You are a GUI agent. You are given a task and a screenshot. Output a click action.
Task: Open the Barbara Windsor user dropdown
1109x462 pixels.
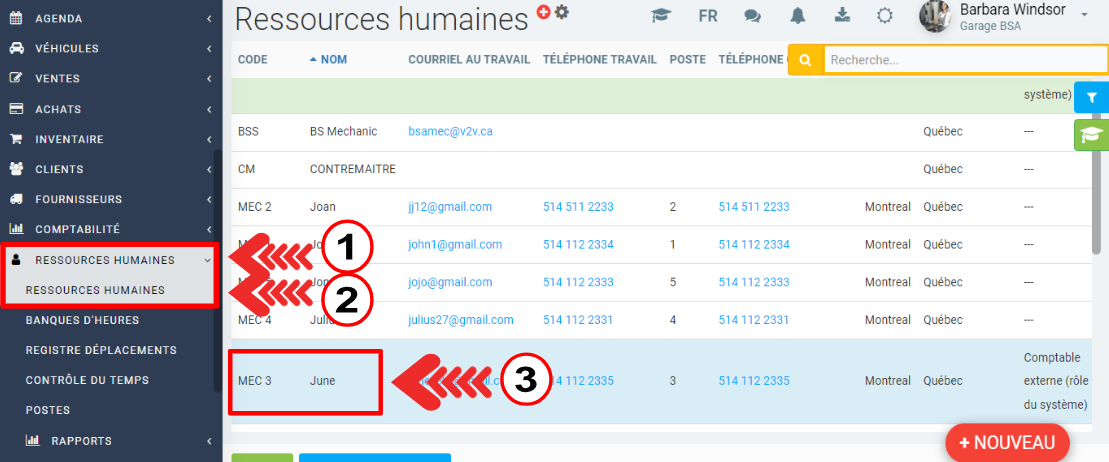click(1010, 17)
